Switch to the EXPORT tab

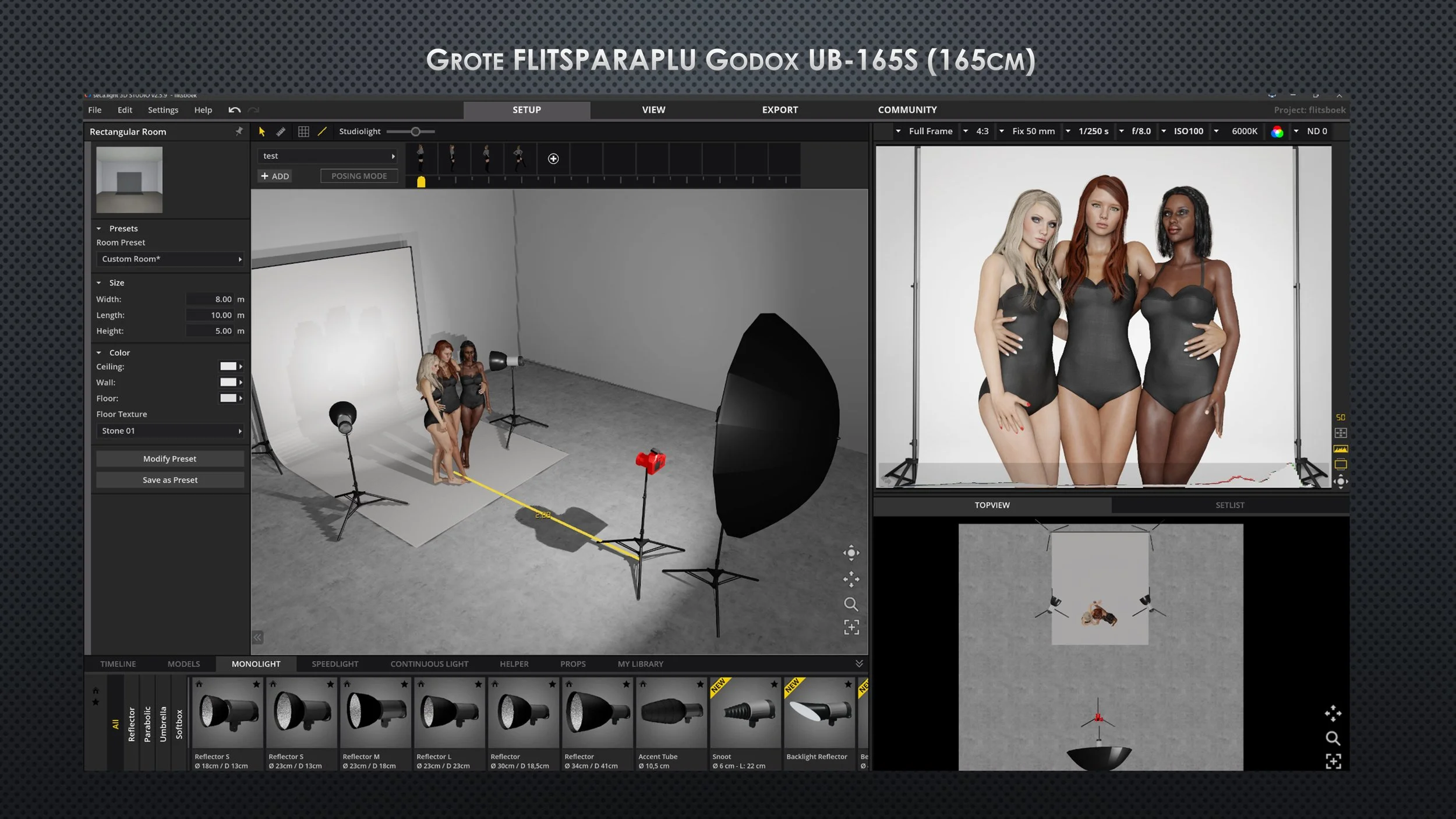pyautogui.click(x=780, y=110)
